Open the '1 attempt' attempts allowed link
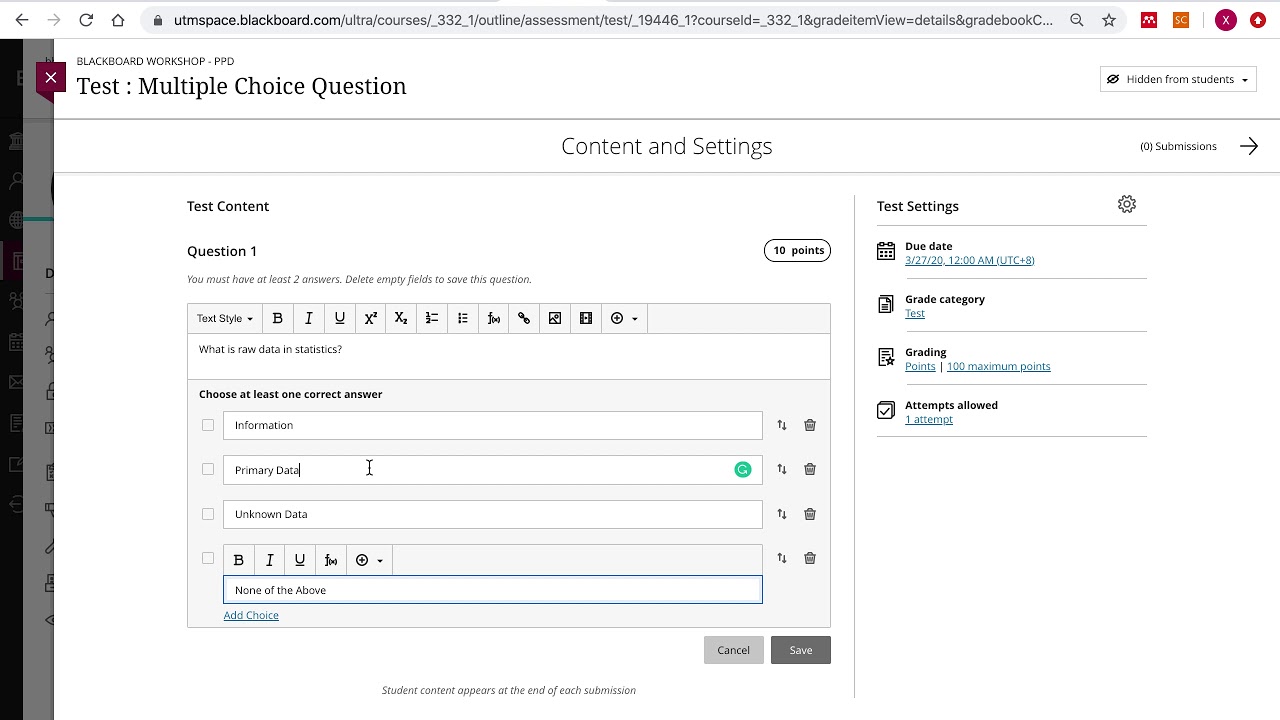1280x720 pixels. [929, 419]
